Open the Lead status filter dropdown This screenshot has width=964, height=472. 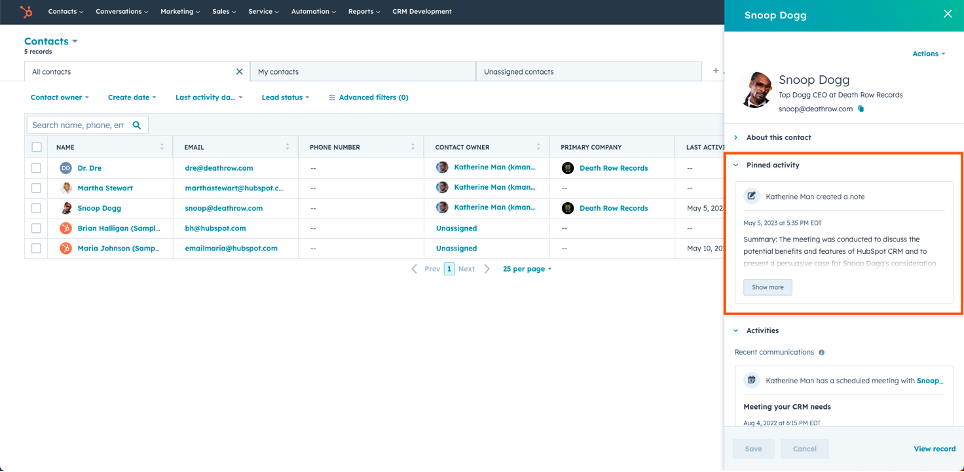[285, 98]
